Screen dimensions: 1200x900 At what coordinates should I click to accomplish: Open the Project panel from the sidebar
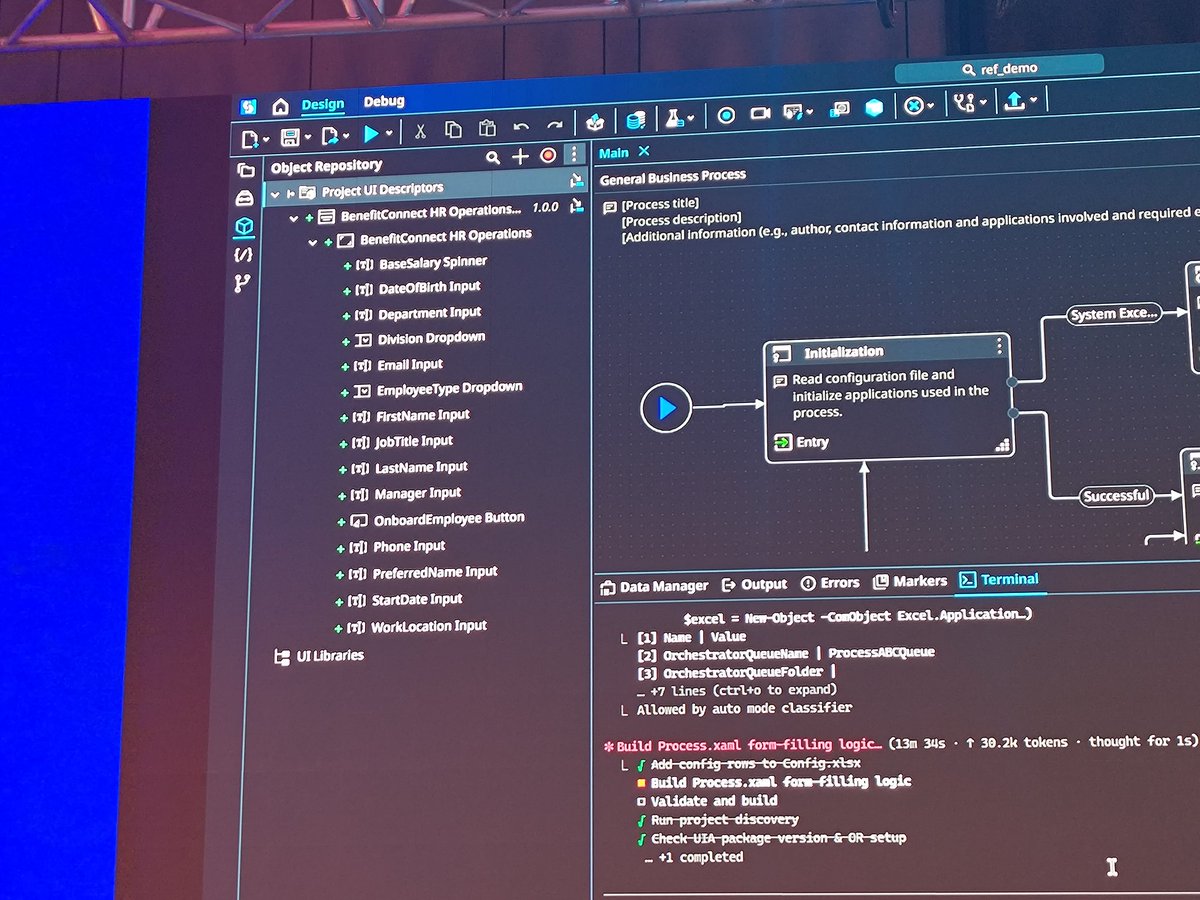[x=245, y=170]
